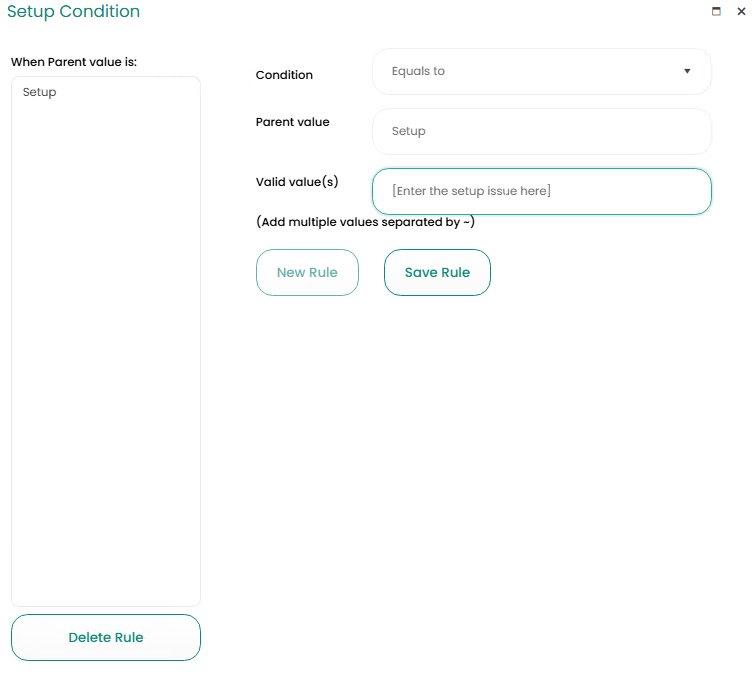
Task: Click the 'Condition' field label
Action: [284, 75]
